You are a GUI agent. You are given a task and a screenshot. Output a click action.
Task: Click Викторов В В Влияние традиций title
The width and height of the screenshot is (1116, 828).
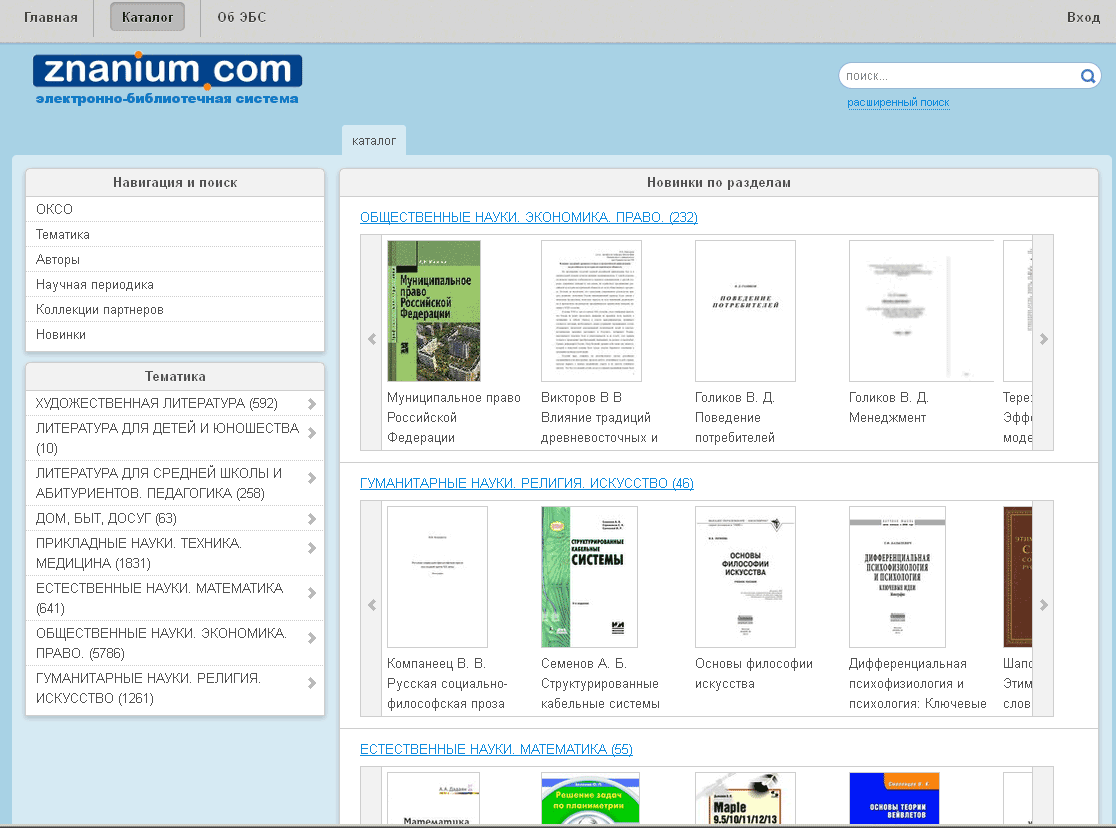599,417
